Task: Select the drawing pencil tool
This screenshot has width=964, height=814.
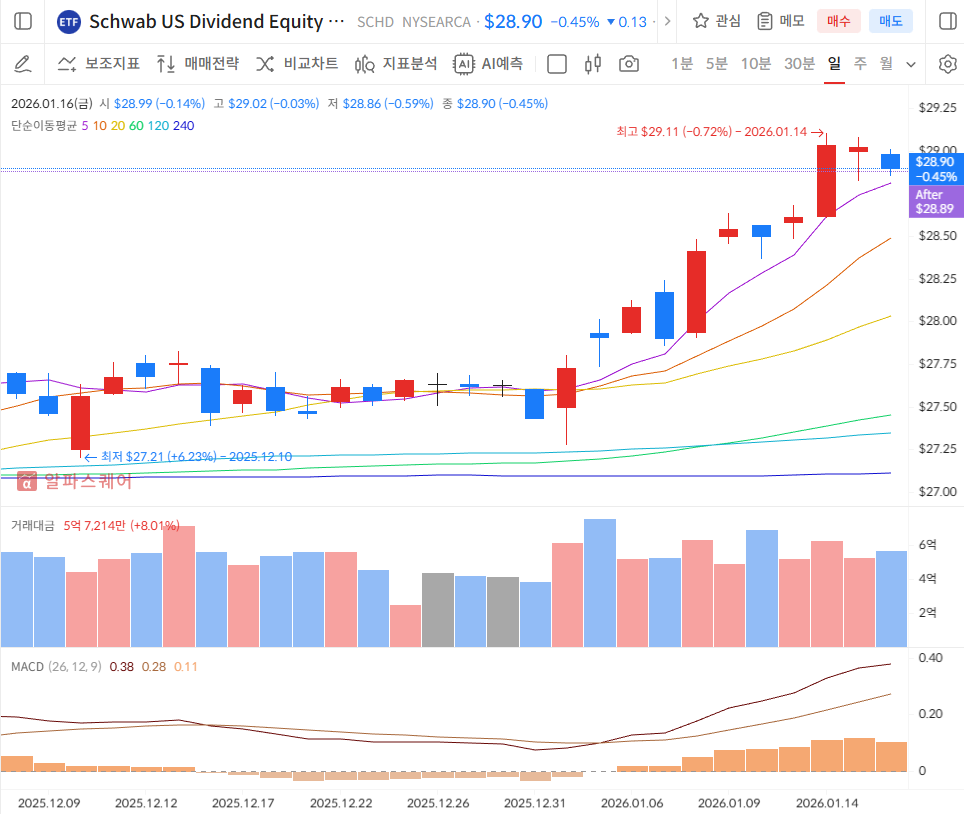Action: pos(23,64)
